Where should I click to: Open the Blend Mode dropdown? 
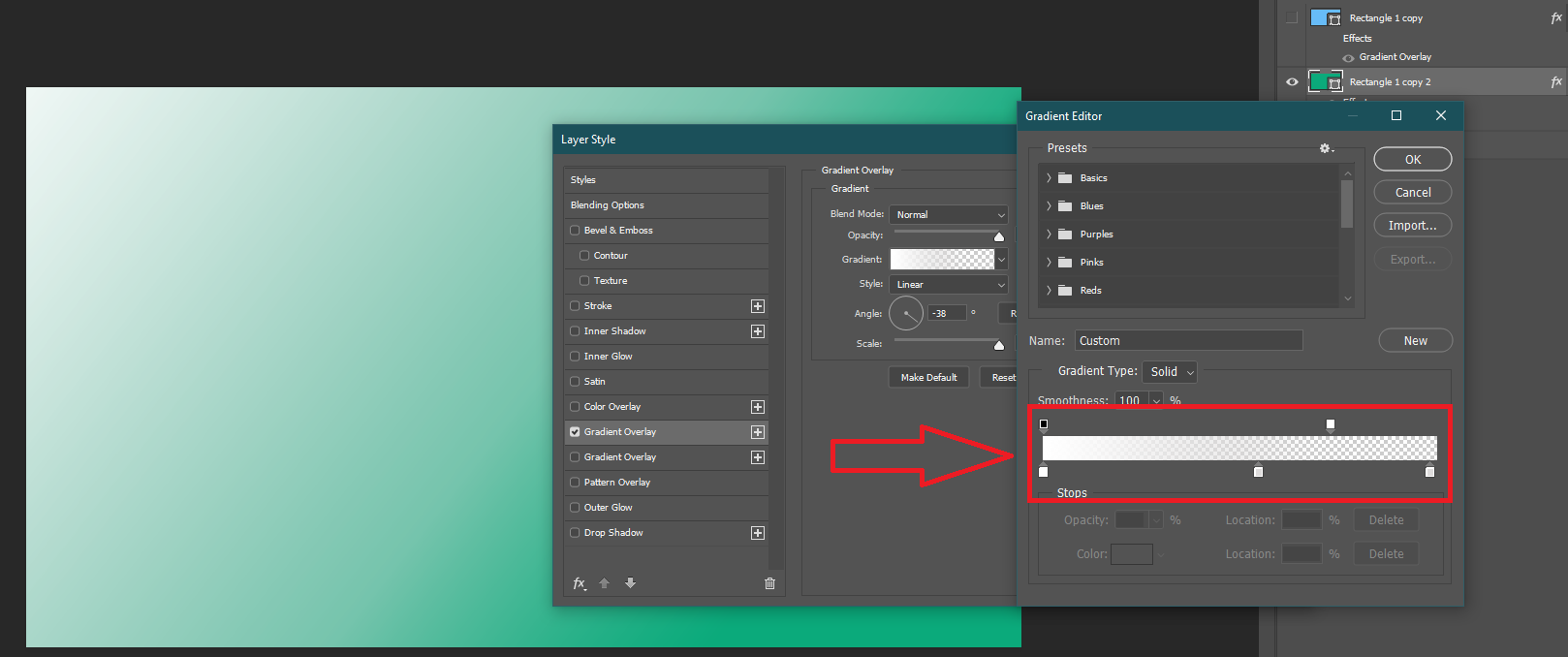point(950,215)
